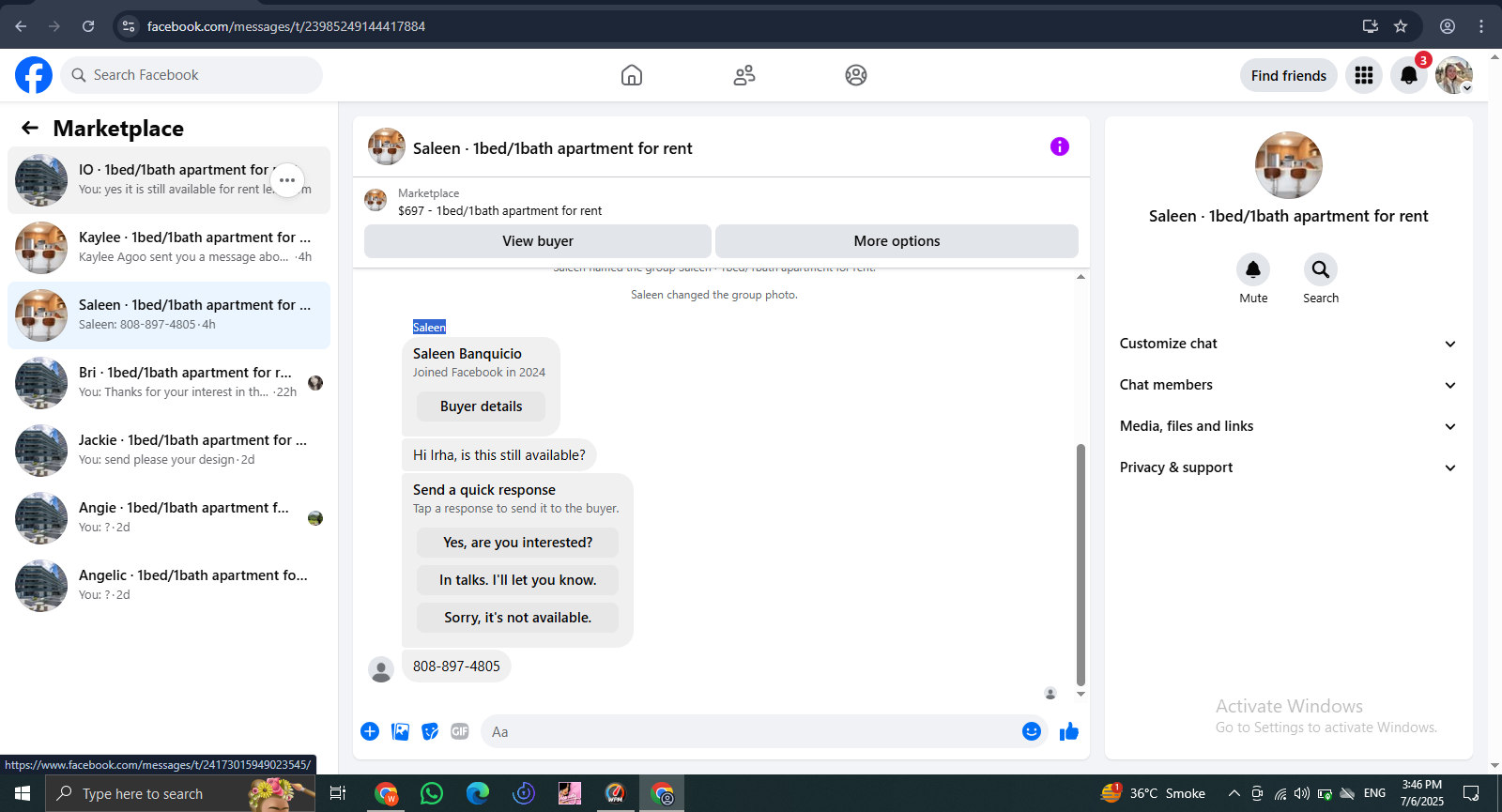
Task: Open the Angie apartment conversation
Action: pos(169,518)
